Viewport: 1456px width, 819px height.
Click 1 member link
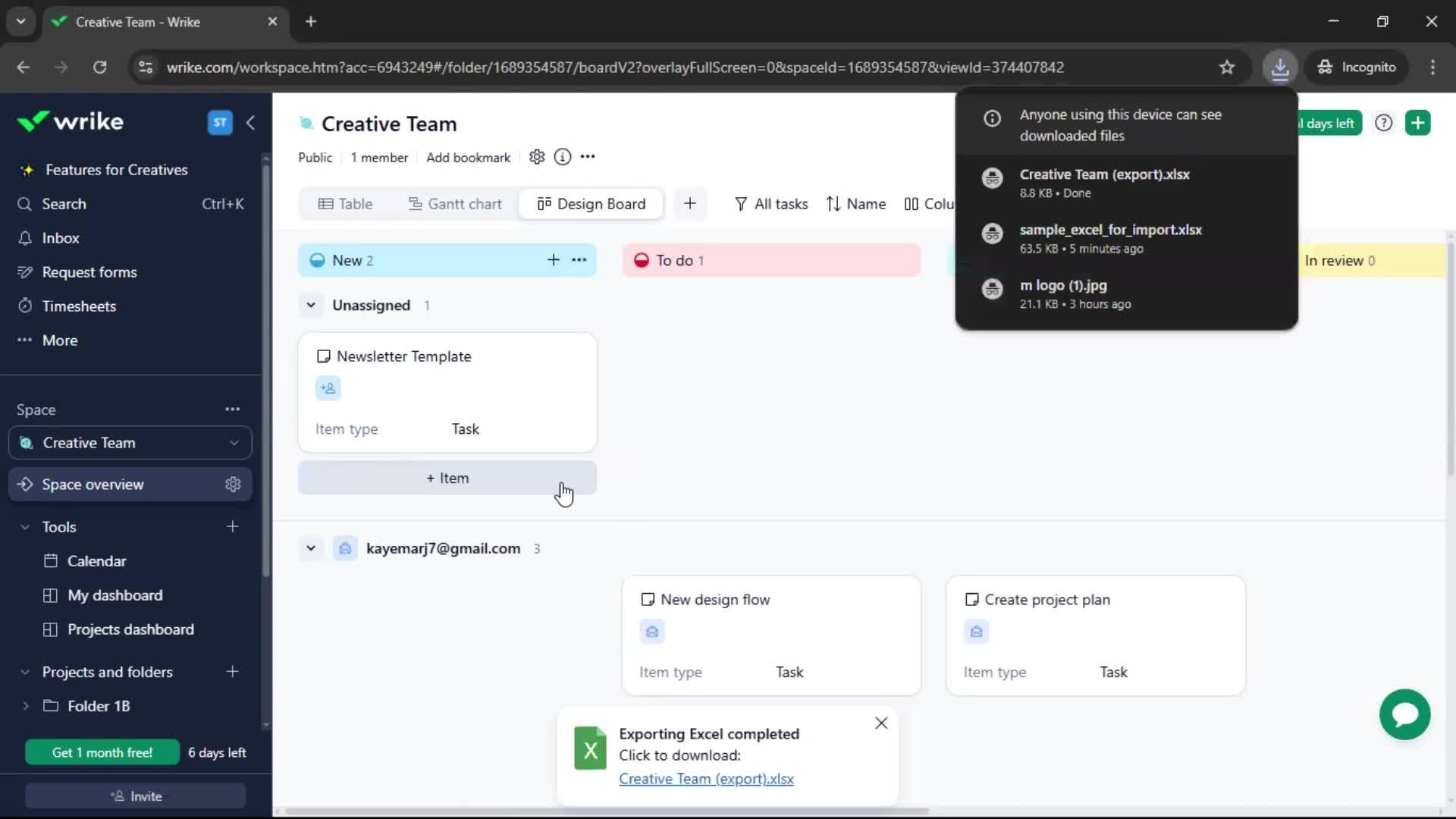pos(379,157)
